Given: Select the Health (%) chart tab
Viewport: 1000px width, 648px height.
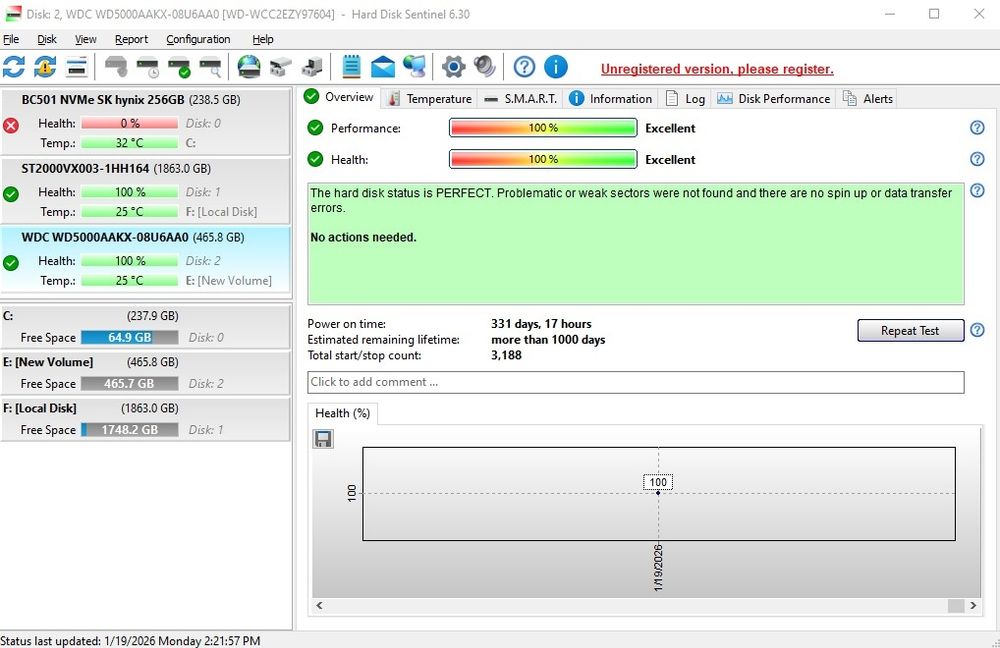Looking at the screenshot, I should pyautogui.click(x=342, y=413).
